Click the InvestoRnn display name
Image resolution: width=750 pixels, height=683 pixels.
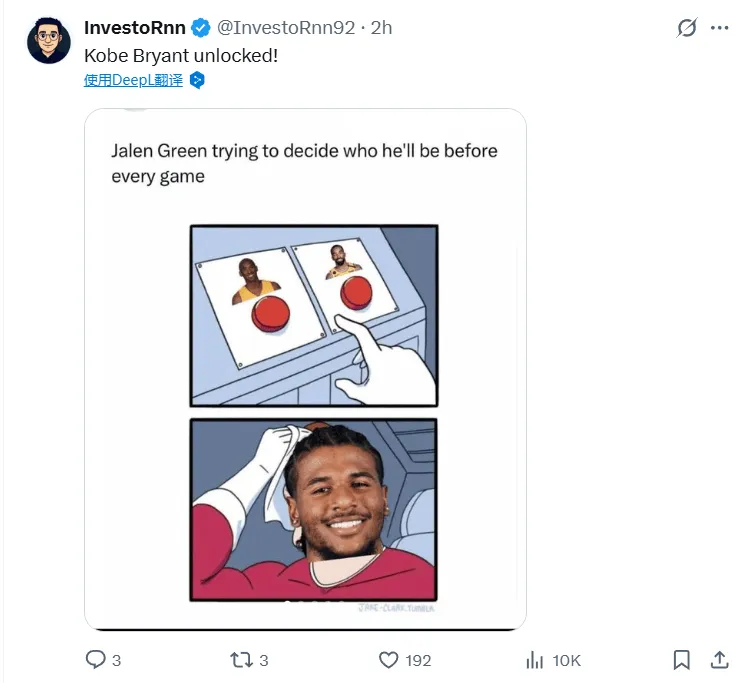coord(135,28)
